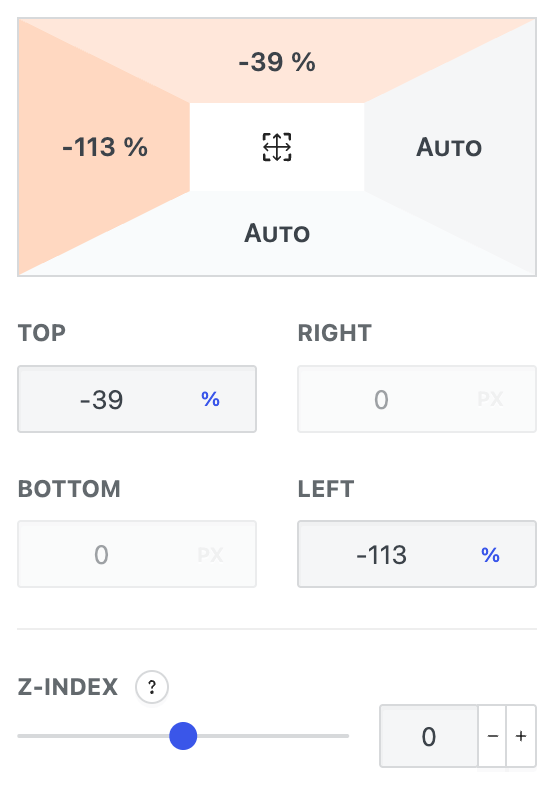Open the Bottom field PX unit dropdown
The height and width of the screenshot is (790, 554).
point(211,554)
